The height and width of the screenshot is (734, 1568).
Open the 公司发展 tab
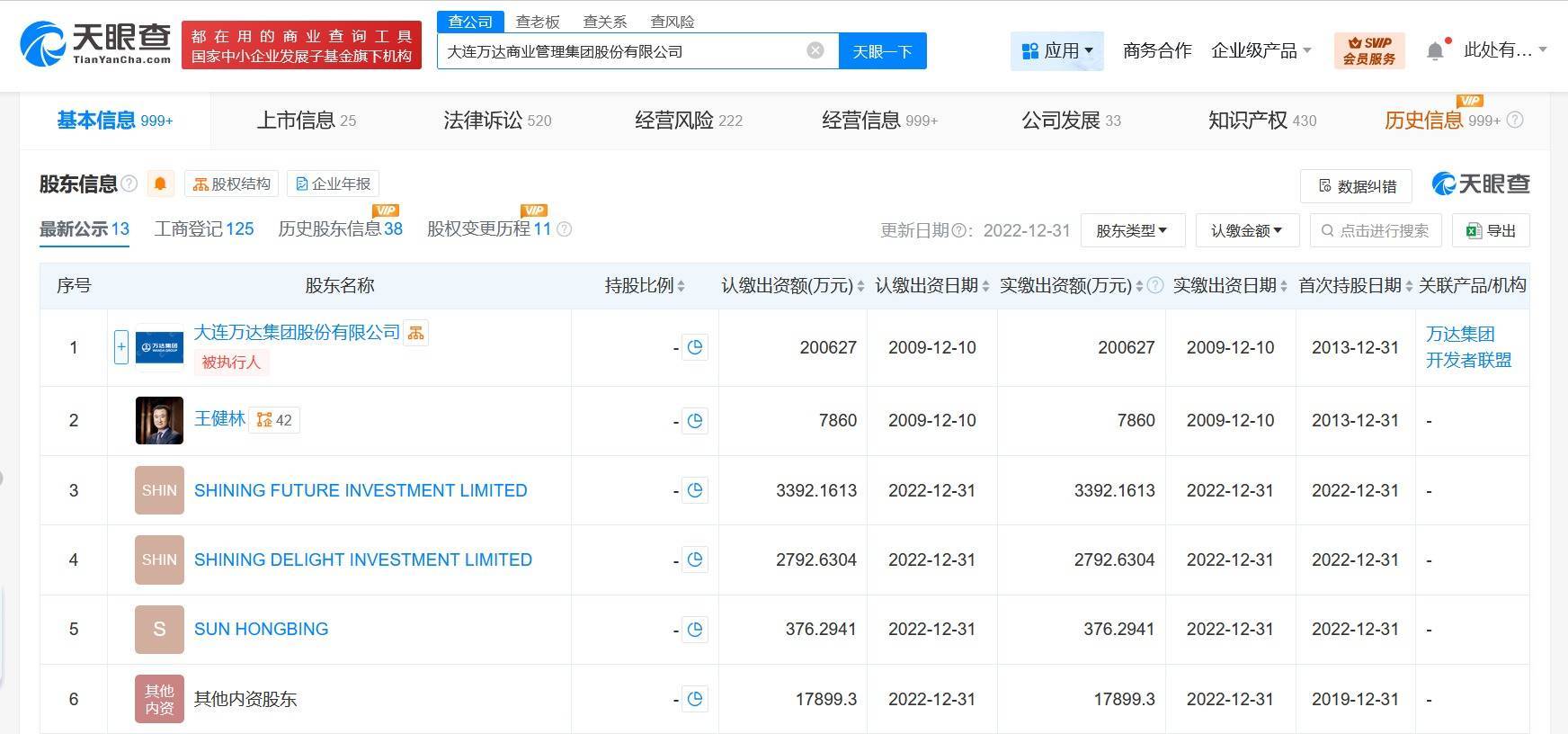1071,120
